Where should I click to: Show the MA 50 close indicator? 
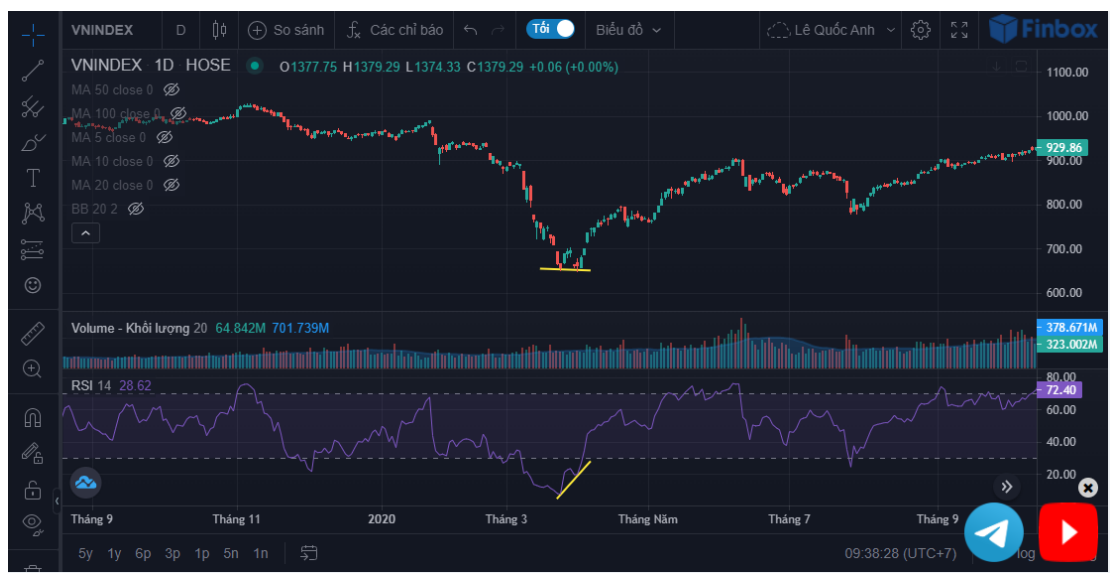[171, 90]
